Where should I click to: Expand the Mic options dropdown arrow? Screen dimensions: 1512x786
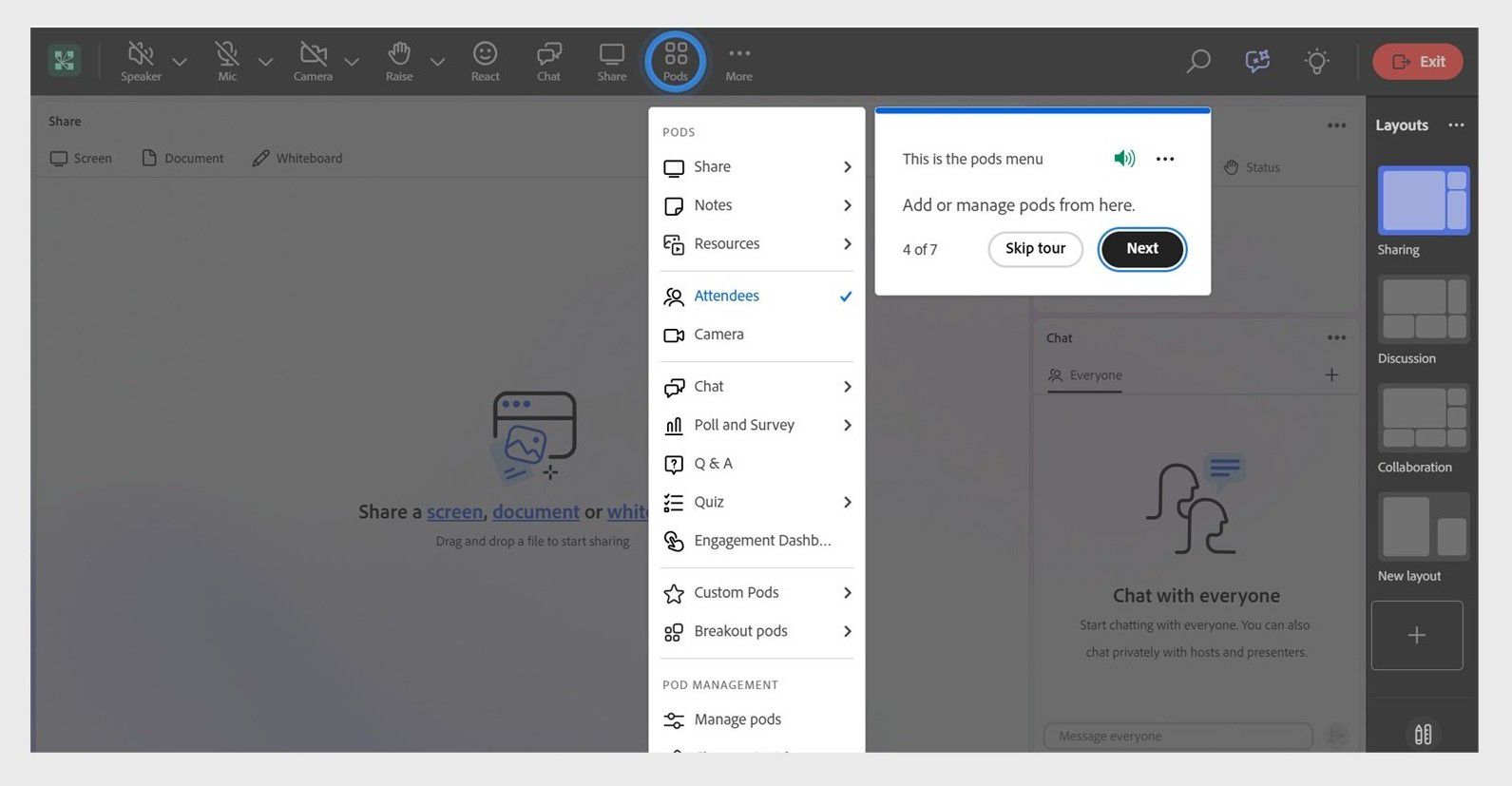[265, 62]
